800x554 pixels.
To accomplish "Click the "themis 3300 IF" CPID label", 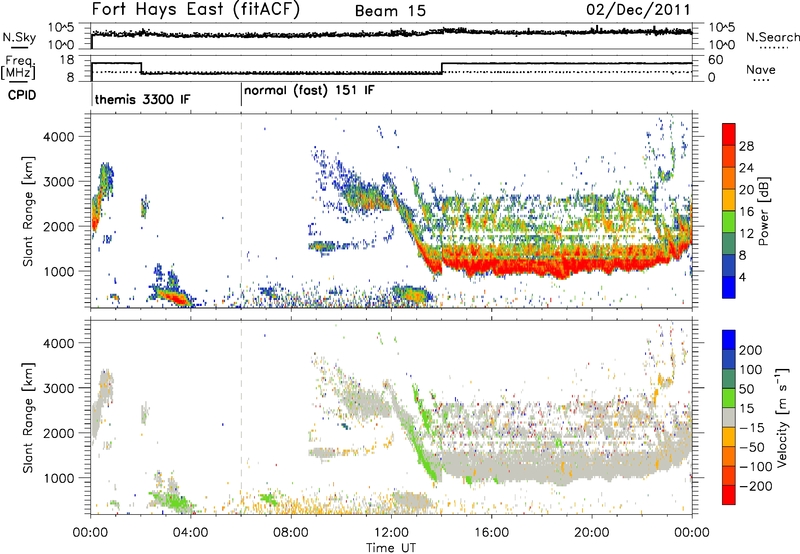I will coord(142,99).
